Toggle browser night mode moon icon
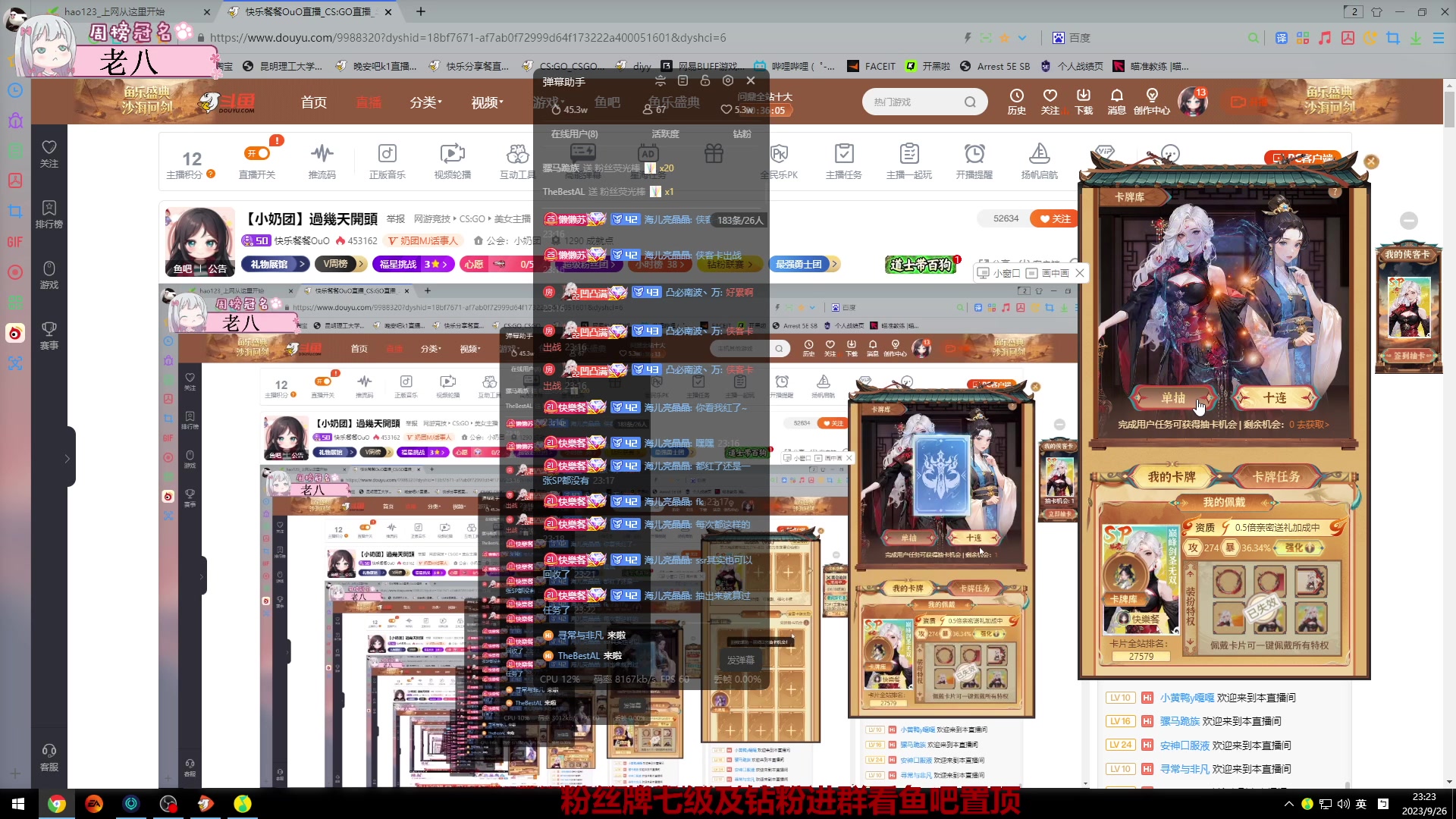This screenshot has width=1456, height=819. click(1370, 38)
